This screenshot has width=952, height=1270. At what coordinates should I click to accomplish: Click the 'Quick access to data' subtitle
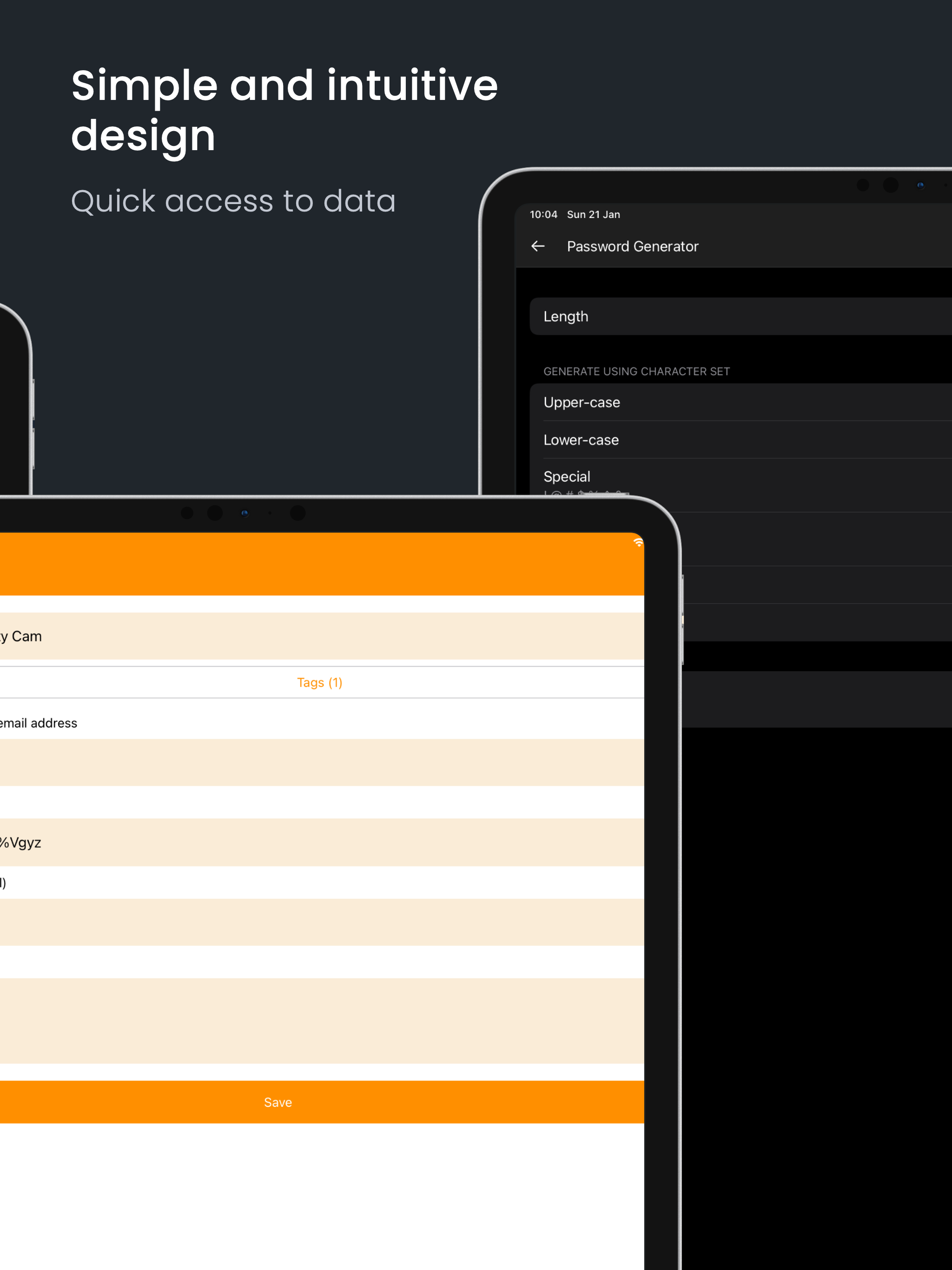[233, 201]
